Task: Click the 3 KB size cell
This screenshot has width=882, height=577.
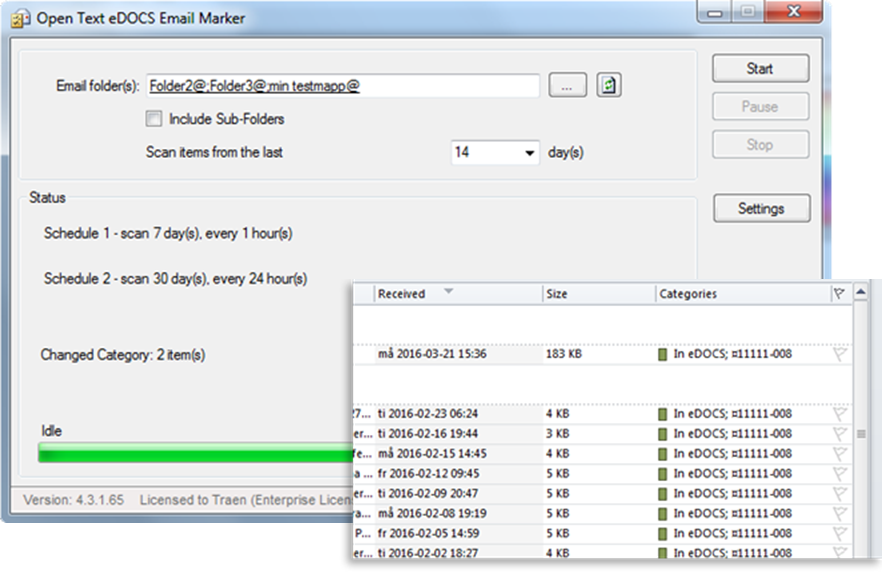Action: pyautogui.click(x=557, y=434)
